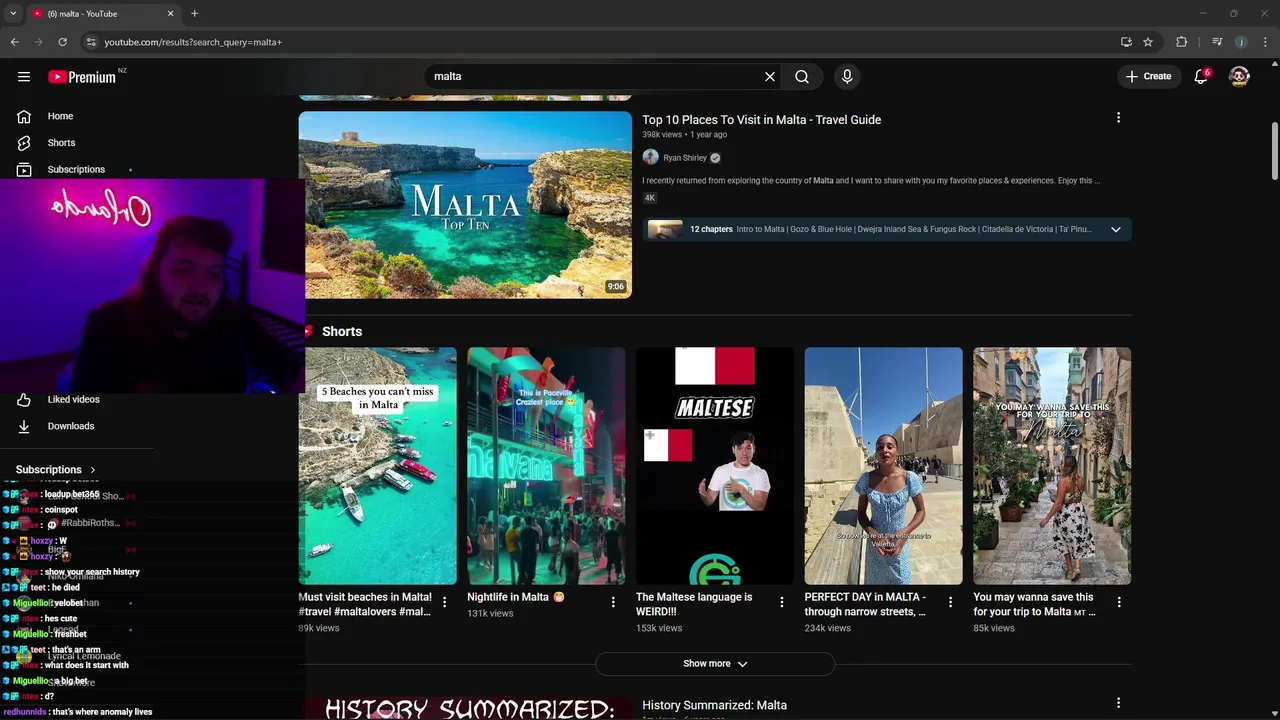Viewport: 1280px width, 720px height.
Task: Open menu for Must visit beaches short
Action: (444, 602)
